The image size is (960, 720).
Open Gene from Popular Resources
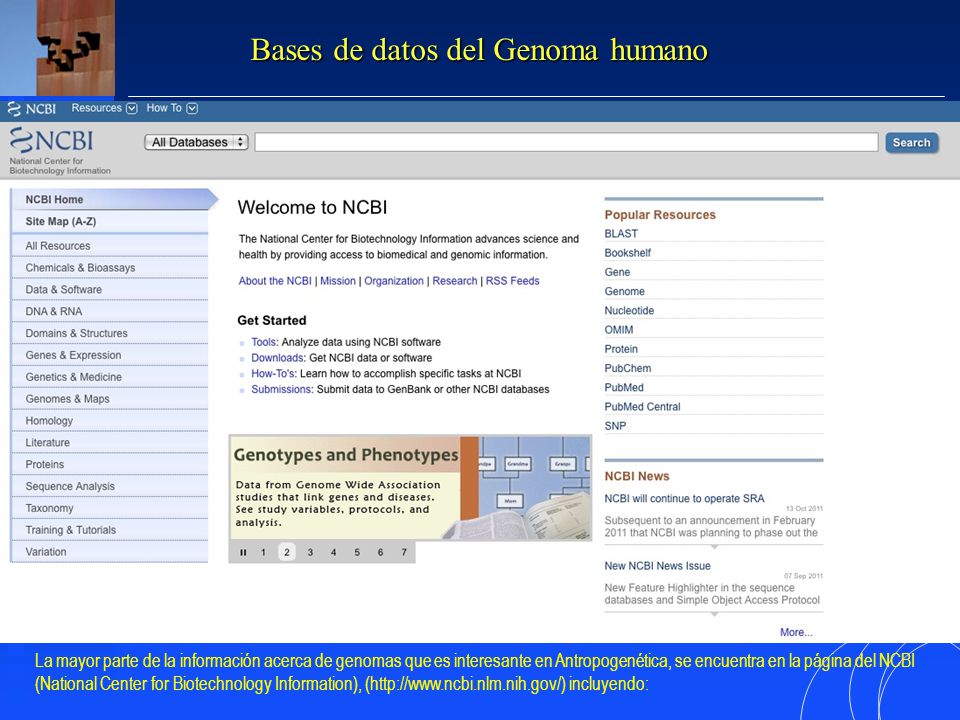(617, 272)
